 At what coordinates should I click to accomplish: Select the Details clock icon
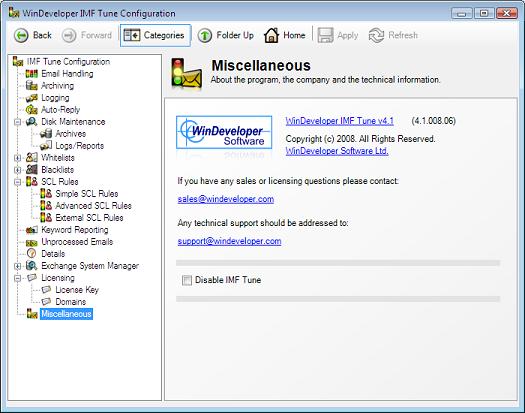(x=32, y=254)
